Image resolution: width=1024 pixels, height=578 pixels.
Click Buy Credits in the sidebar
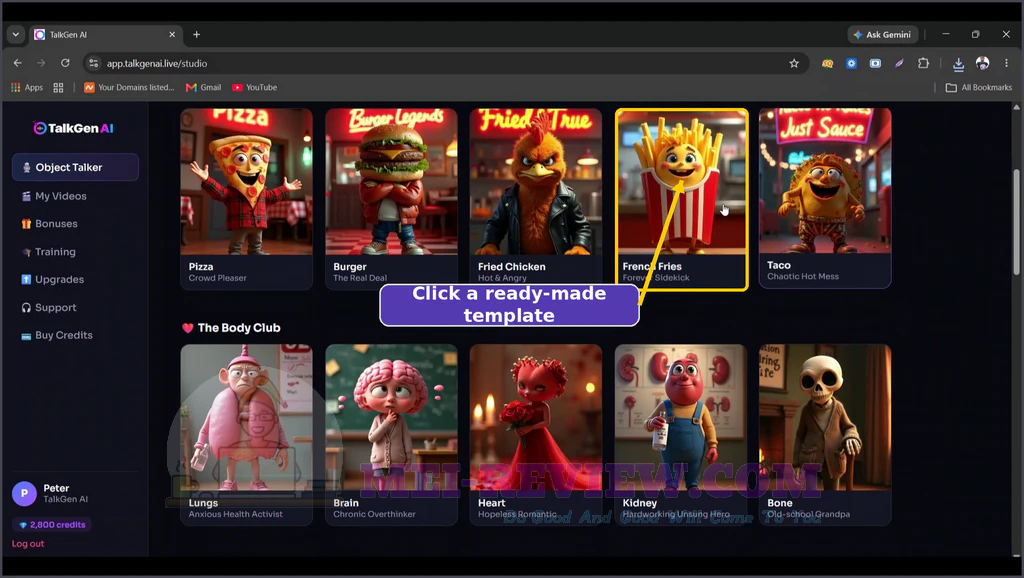pyautogui.click(x=63, y=335)
